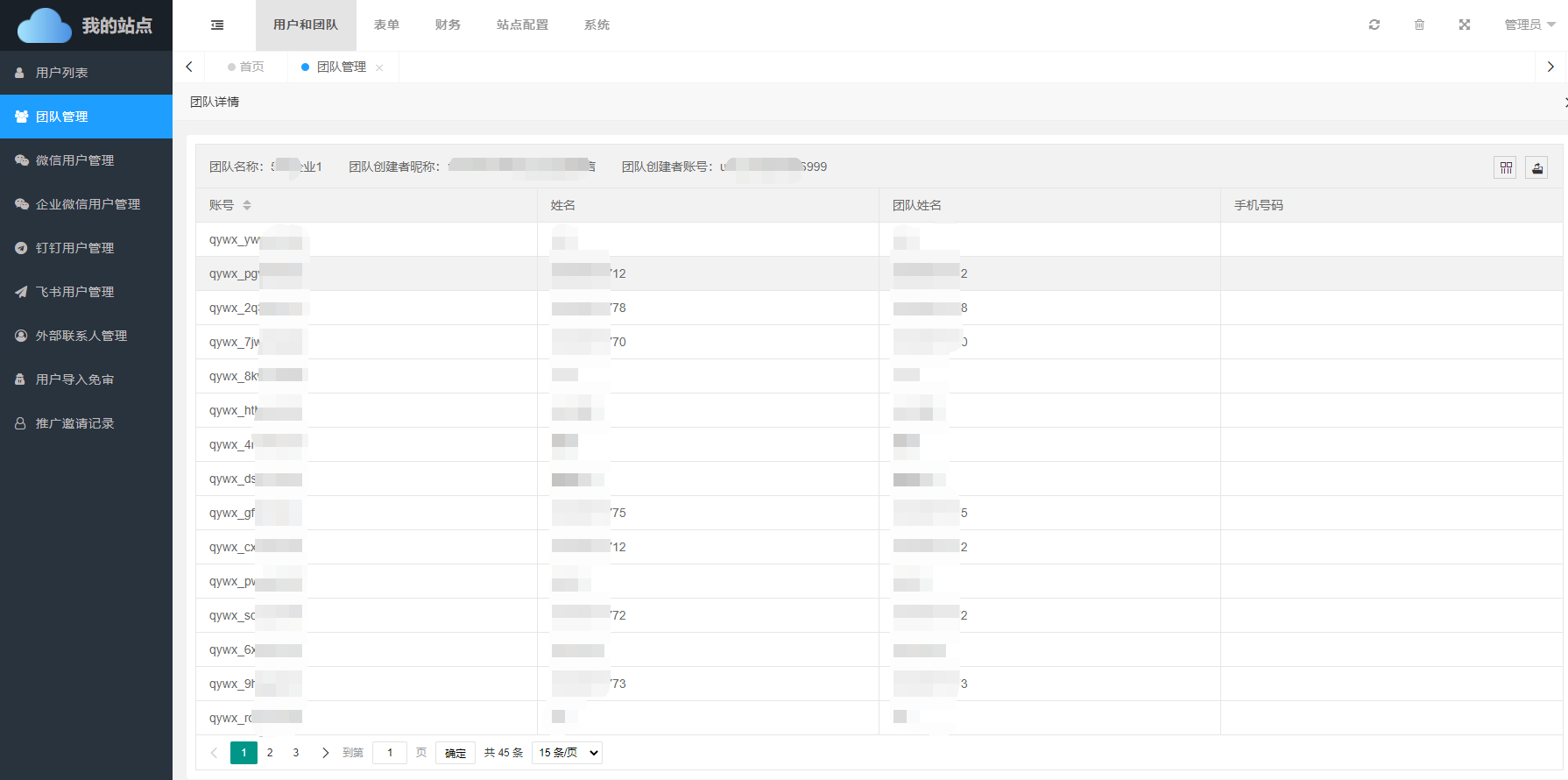Open the 管理员 user dropdown
Image resolution: width=1568 pixels, height=780 pixels.
coord(1529,25)
